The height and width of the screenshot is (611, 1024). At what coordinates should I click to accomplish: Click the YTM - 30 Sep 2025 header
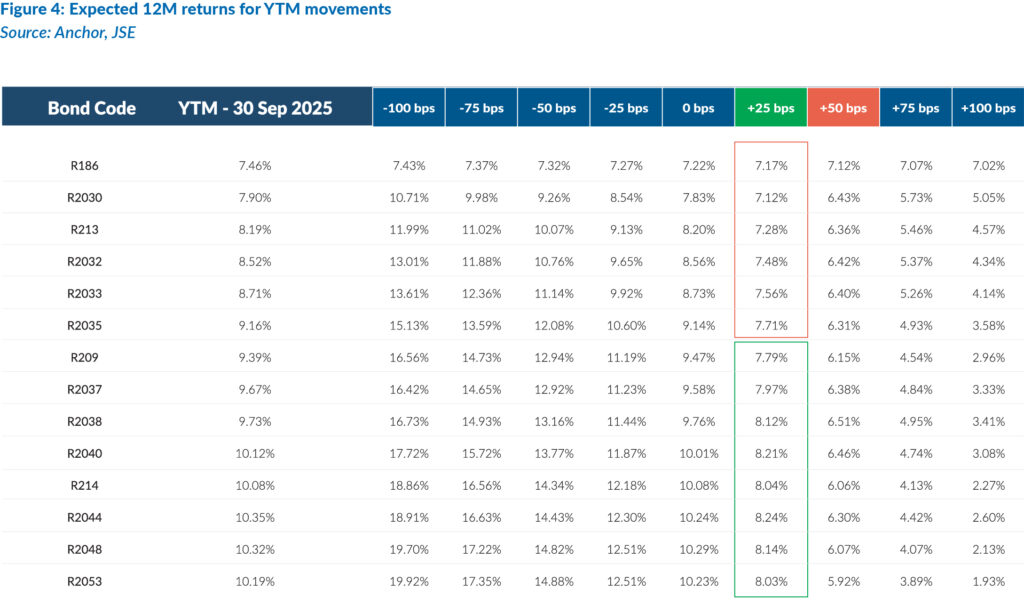255,108
